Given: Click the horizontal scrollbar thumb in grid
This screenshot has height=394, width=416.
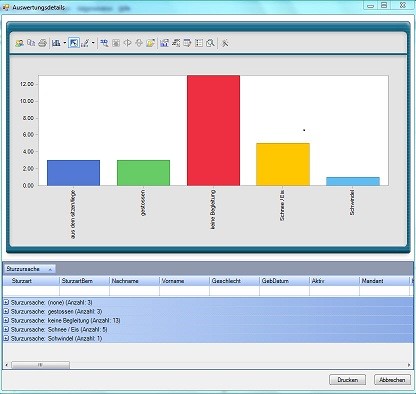Looking at the screenshot, I should pos(40,365).
